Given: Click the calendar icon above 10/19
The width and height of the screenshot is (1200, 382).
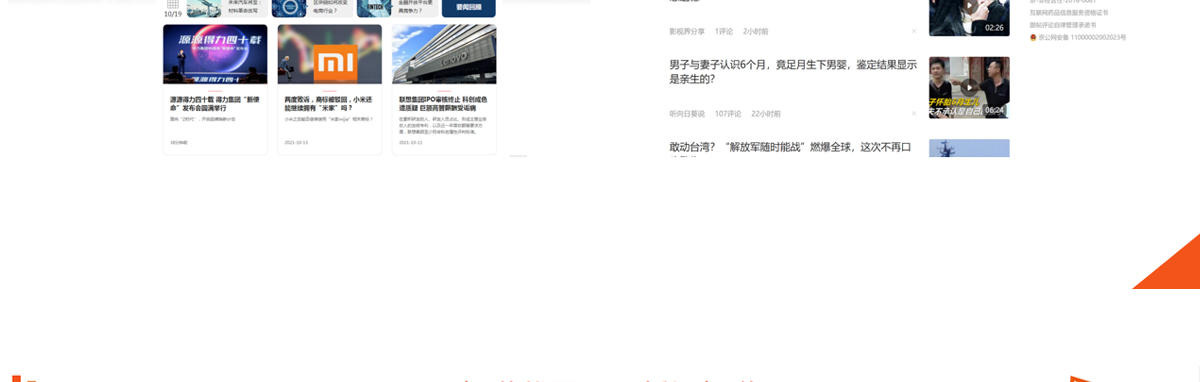Looking at the screenshot, I should pos(173,4).
